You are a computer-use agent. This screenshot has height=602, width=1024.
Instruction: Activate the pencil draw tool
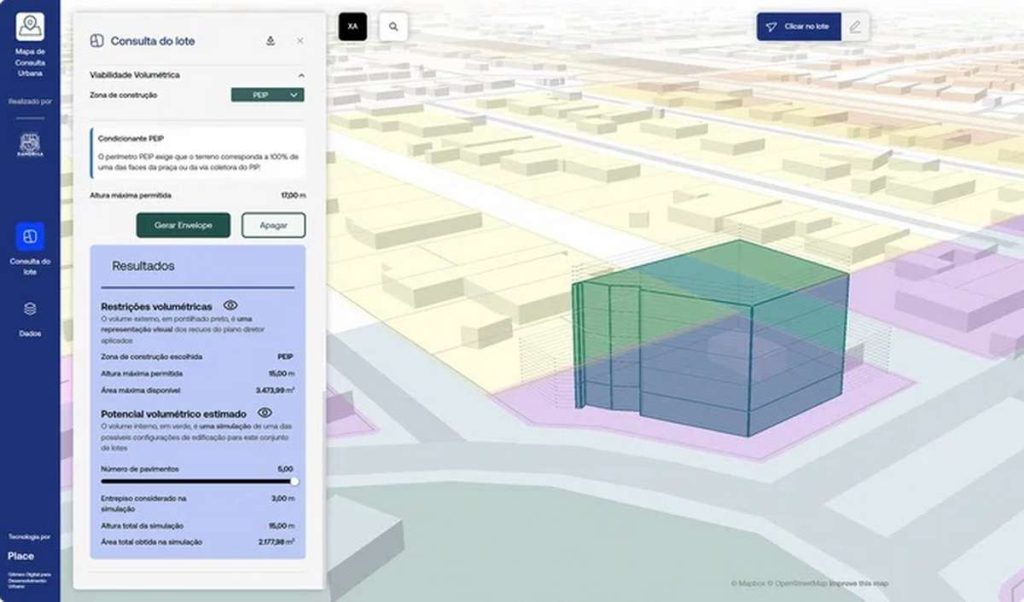[x=855, y=27]
